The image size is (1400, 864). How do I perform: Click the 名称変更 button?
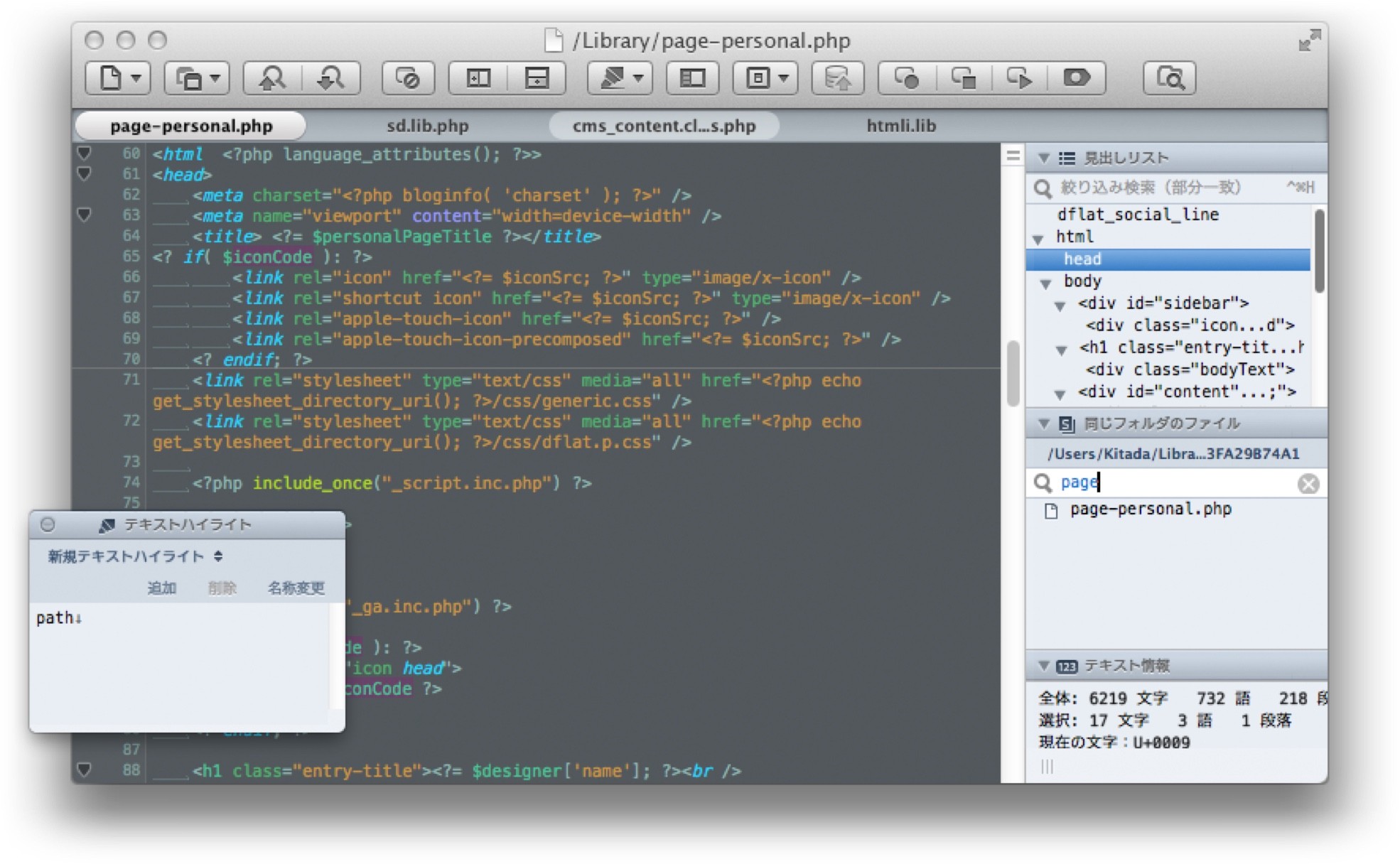click(296, 588)
